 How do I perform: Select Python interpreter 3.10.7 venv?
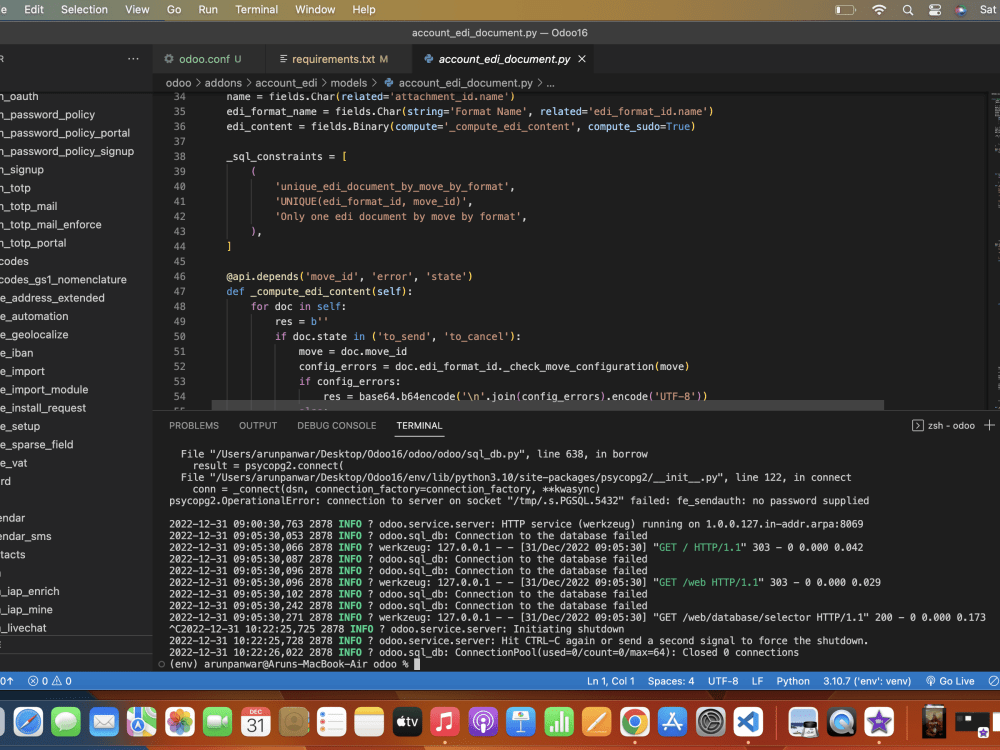pyautogui.click(x=866, y=681)
